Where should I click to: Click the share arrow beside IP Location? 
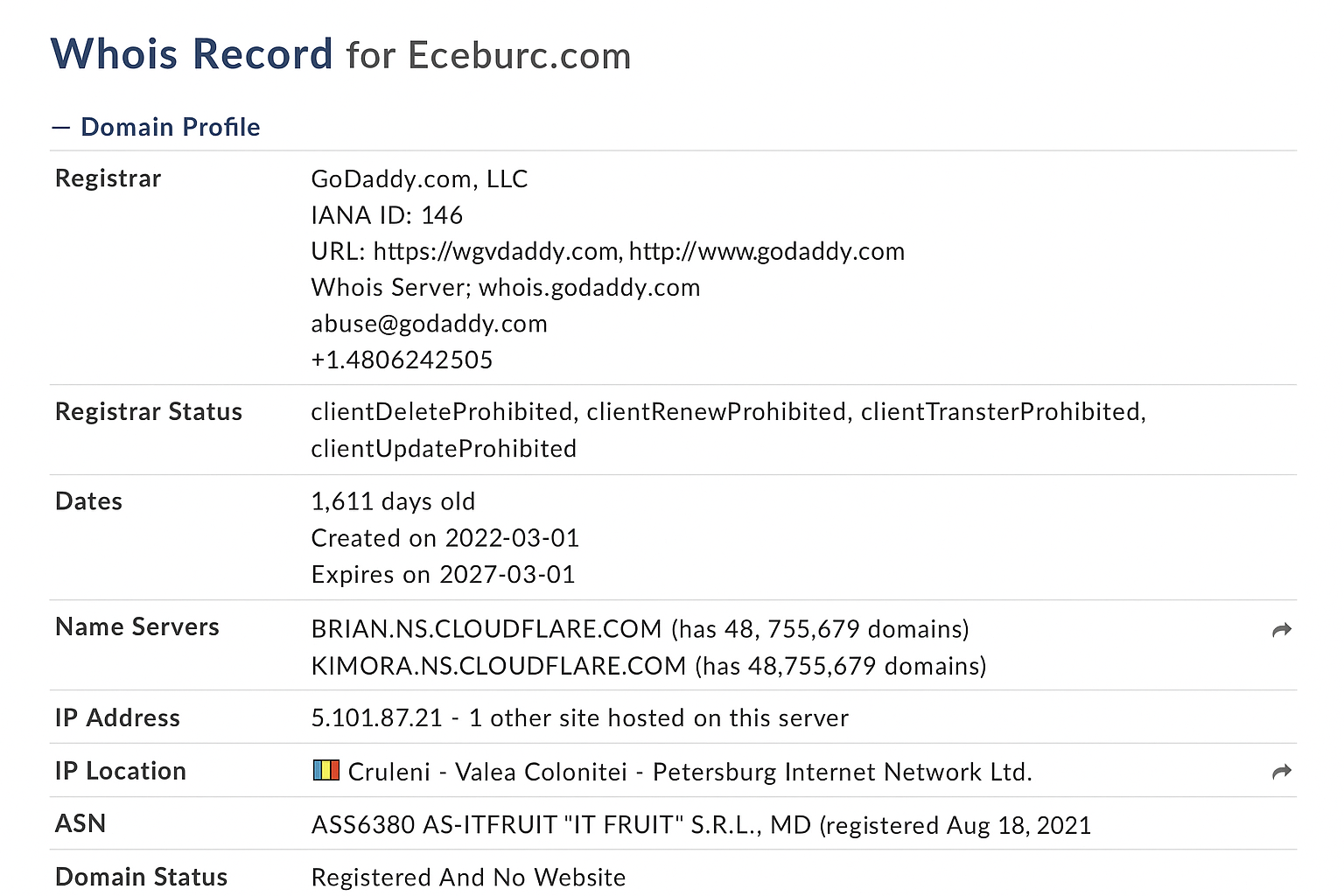(x=1282, y=772)
